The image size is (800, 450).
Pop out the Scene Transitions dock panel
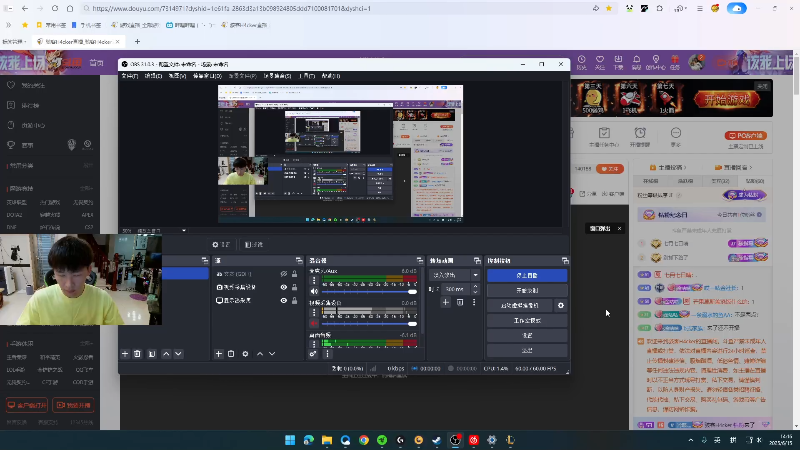(477, 261)
